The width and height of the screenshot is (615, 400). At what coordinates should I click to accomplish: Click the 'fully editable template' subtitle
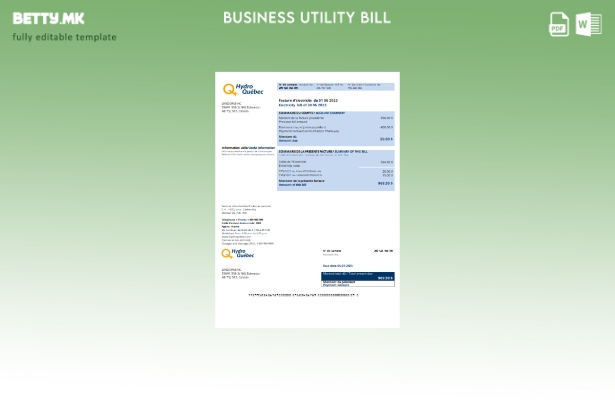point(64,37)
